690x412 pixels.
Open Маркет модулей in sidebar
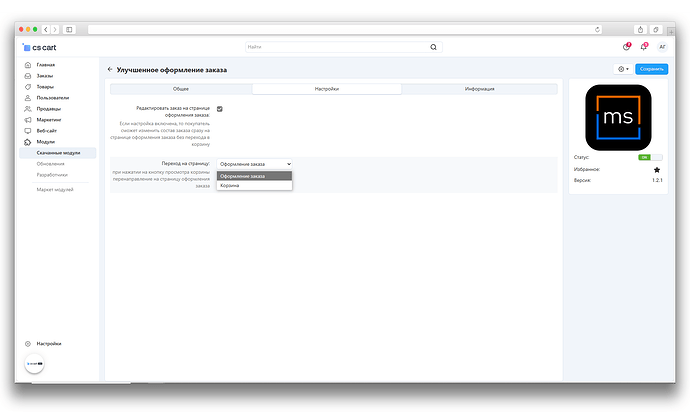(55, 190)
